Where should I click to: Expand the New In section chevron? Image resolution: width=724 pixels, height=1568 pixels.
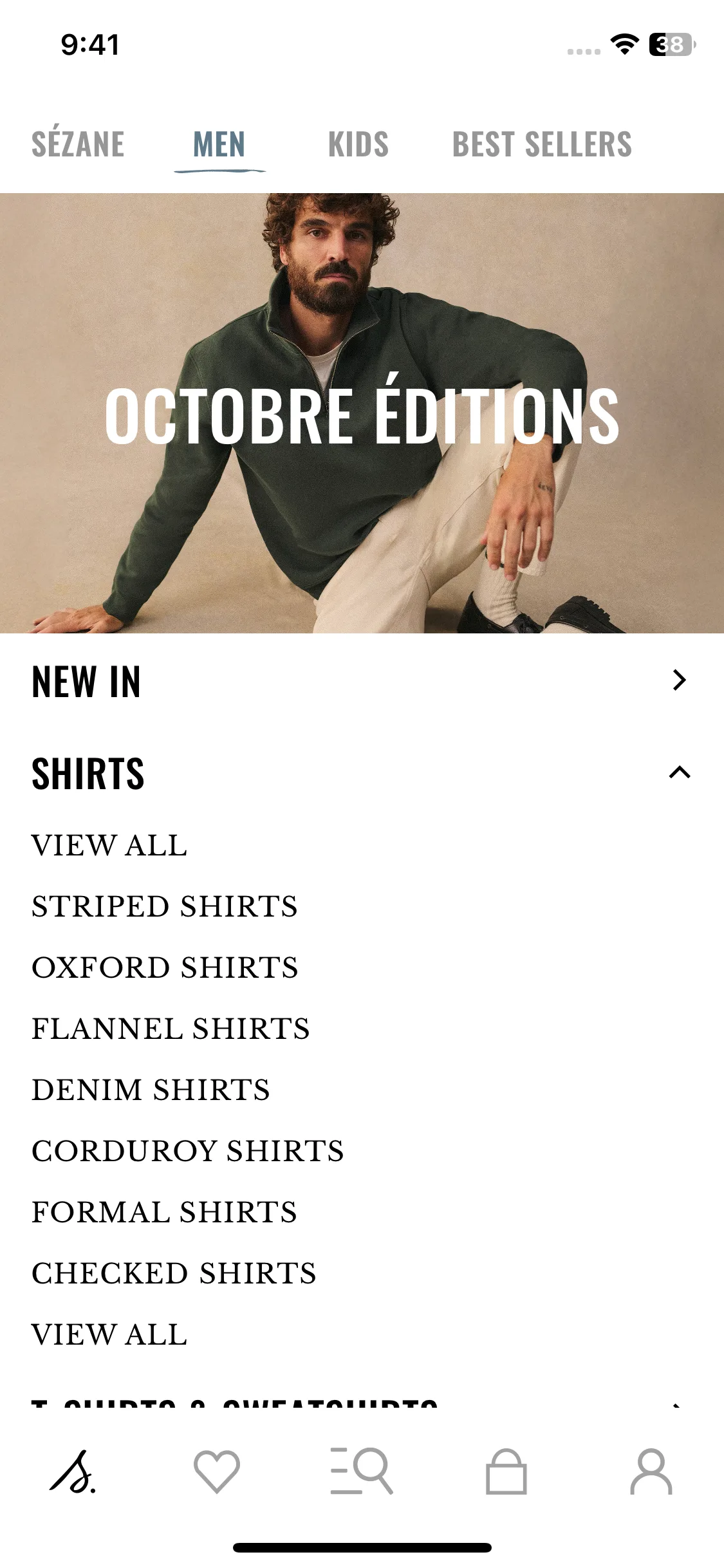click(x=679, y=680)
